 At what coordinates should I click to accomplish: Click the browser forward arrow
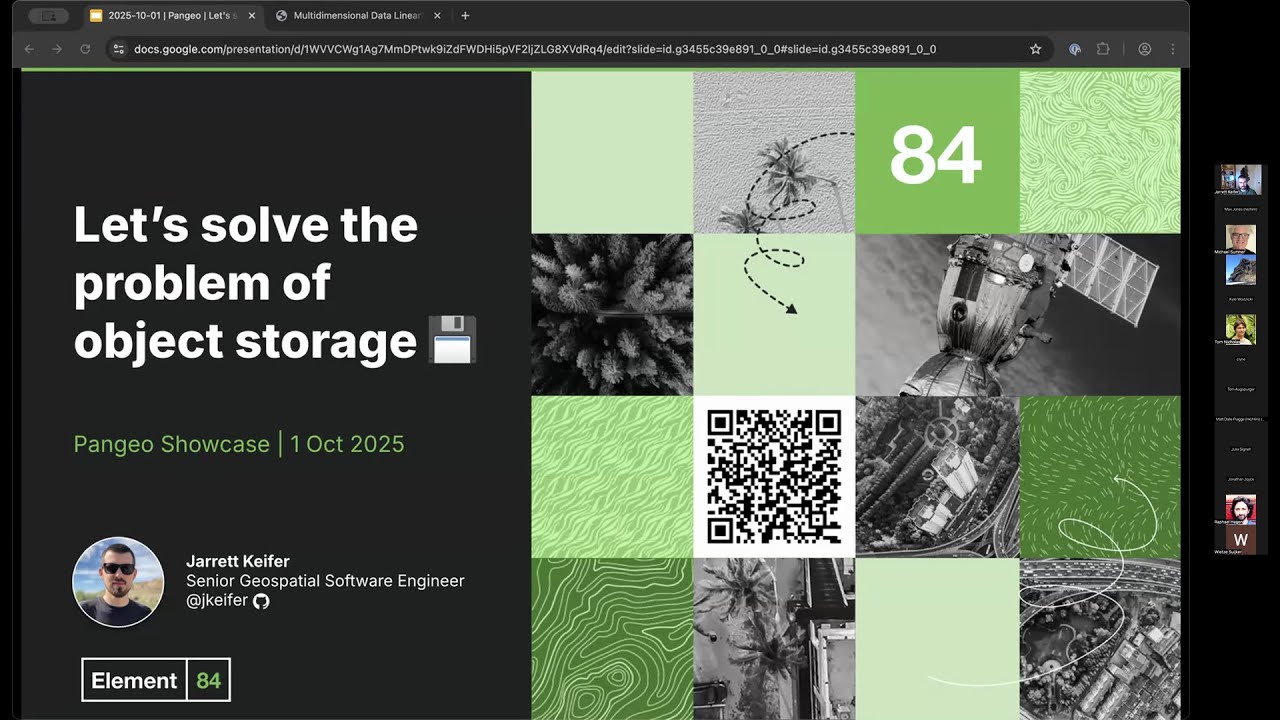pos(57,49)
